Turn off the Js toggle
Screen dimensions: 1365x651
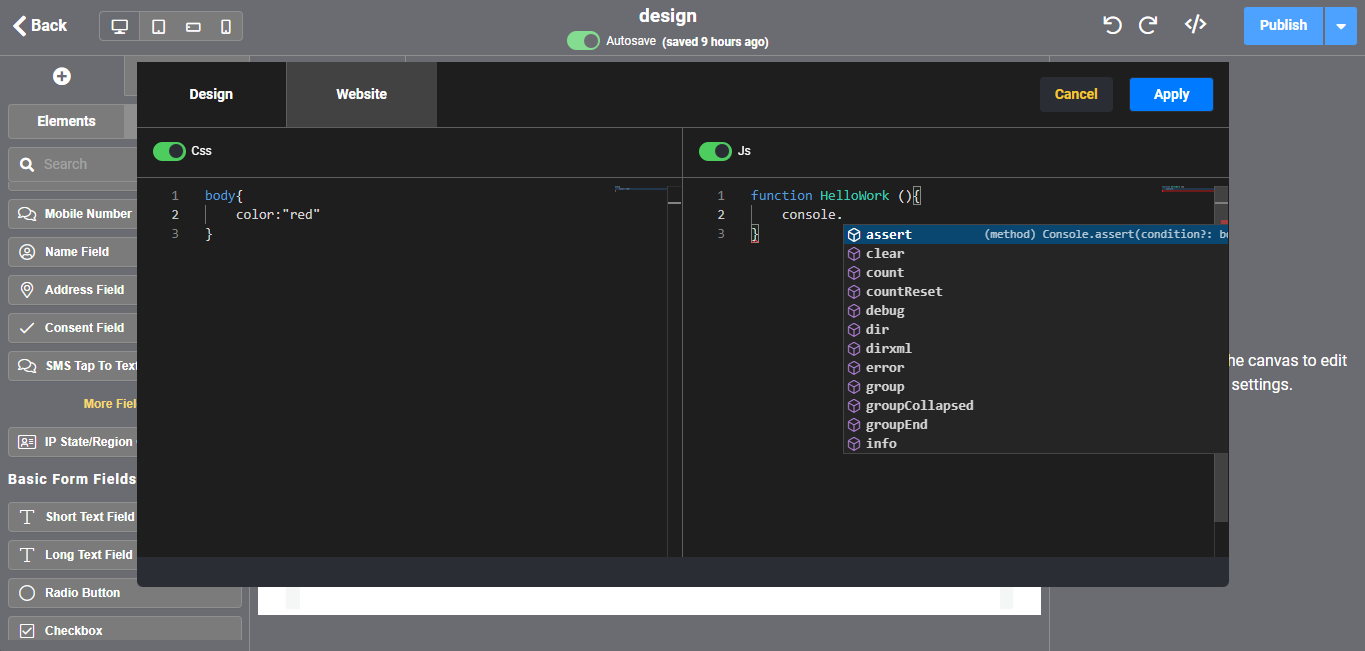(x=715, y=151)
